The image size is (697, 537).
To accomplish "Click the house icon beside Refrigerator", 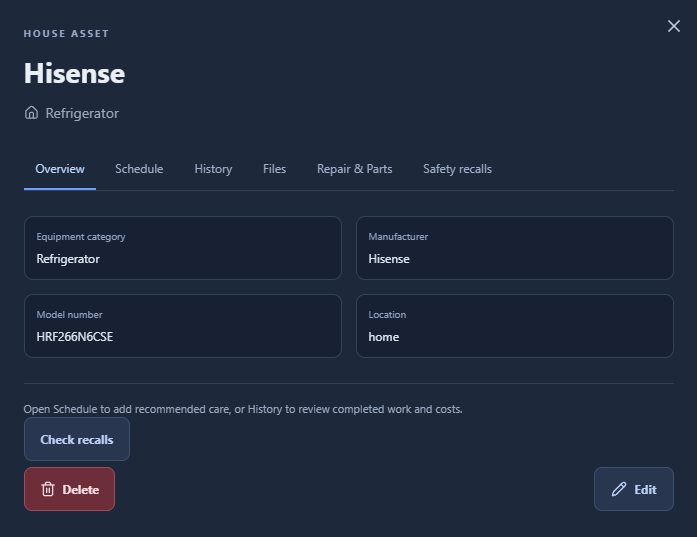I will pyautogui.click(x=31, y=113).
